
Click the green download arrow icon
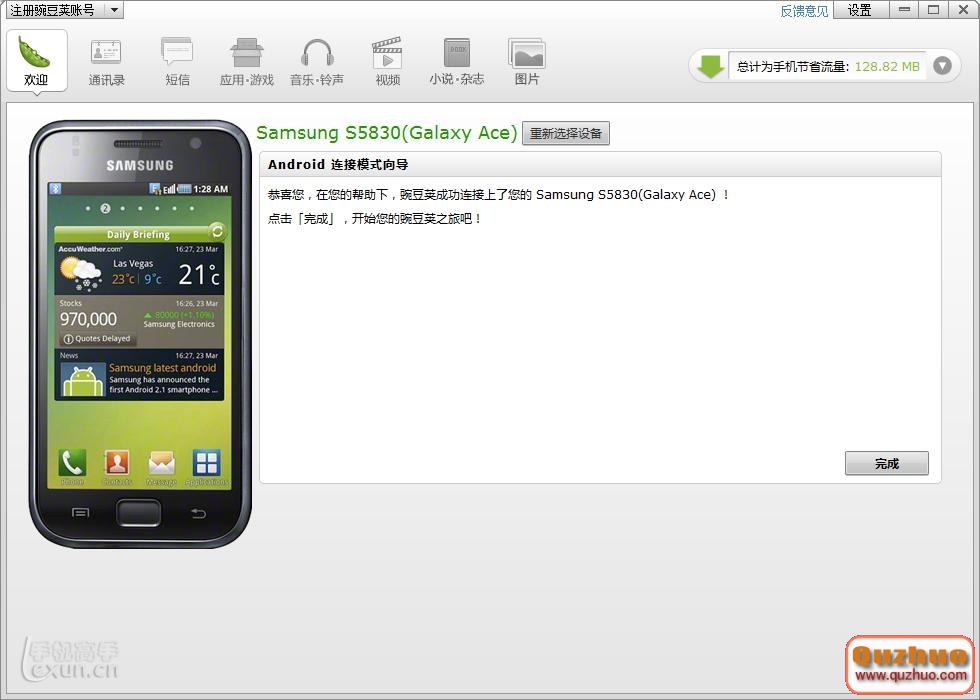pyautogui.click(x=710, y=66)
